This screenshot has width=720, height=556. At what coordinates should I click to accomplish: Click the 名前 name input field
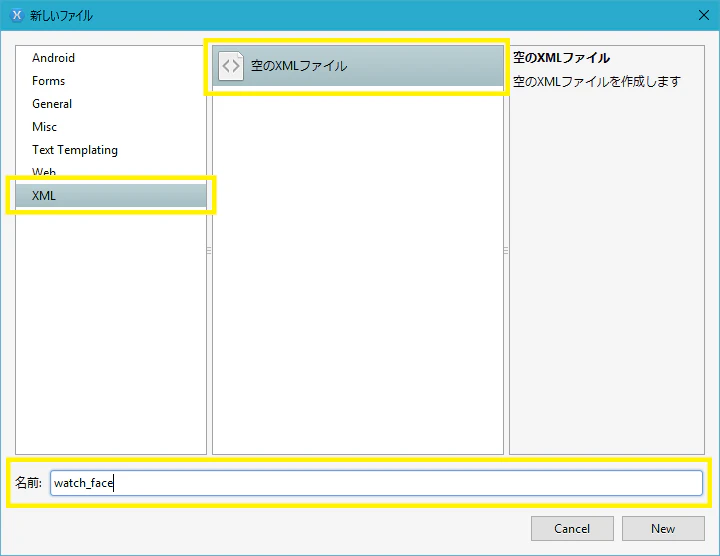376,483
